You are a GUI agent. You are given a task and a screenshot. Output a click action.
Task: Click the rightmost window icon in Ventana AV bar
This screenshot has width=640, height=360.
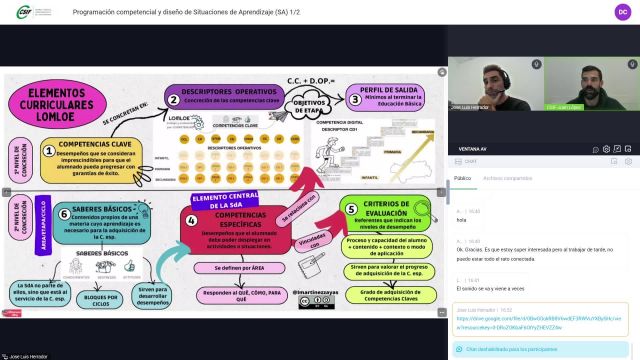(x=628, y=149)
